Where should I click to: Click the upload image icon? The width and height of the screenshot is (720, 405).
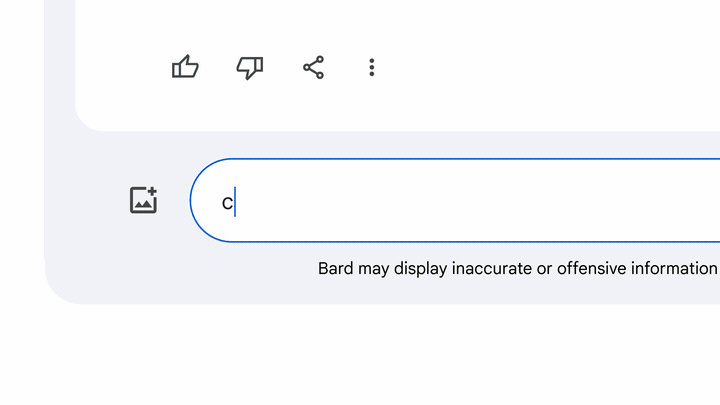point(143,200)
